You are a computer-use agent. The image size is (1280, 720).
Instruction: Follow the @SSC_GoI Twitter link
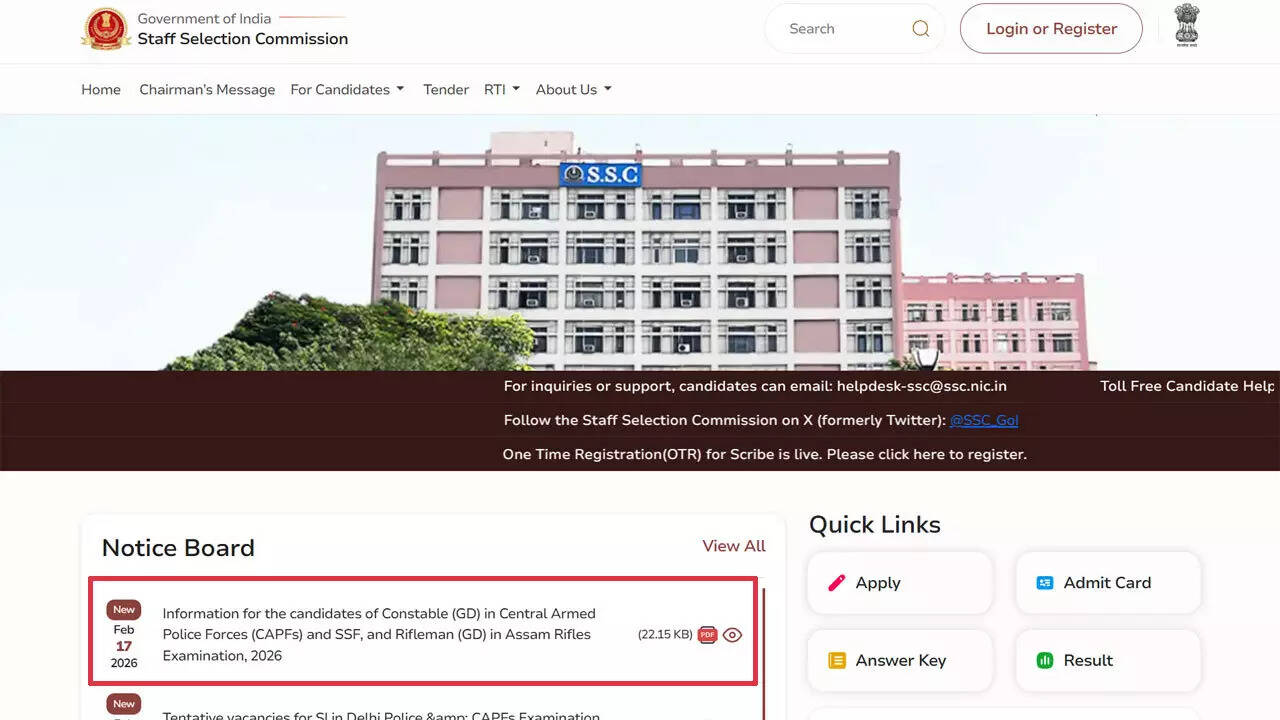984,420
